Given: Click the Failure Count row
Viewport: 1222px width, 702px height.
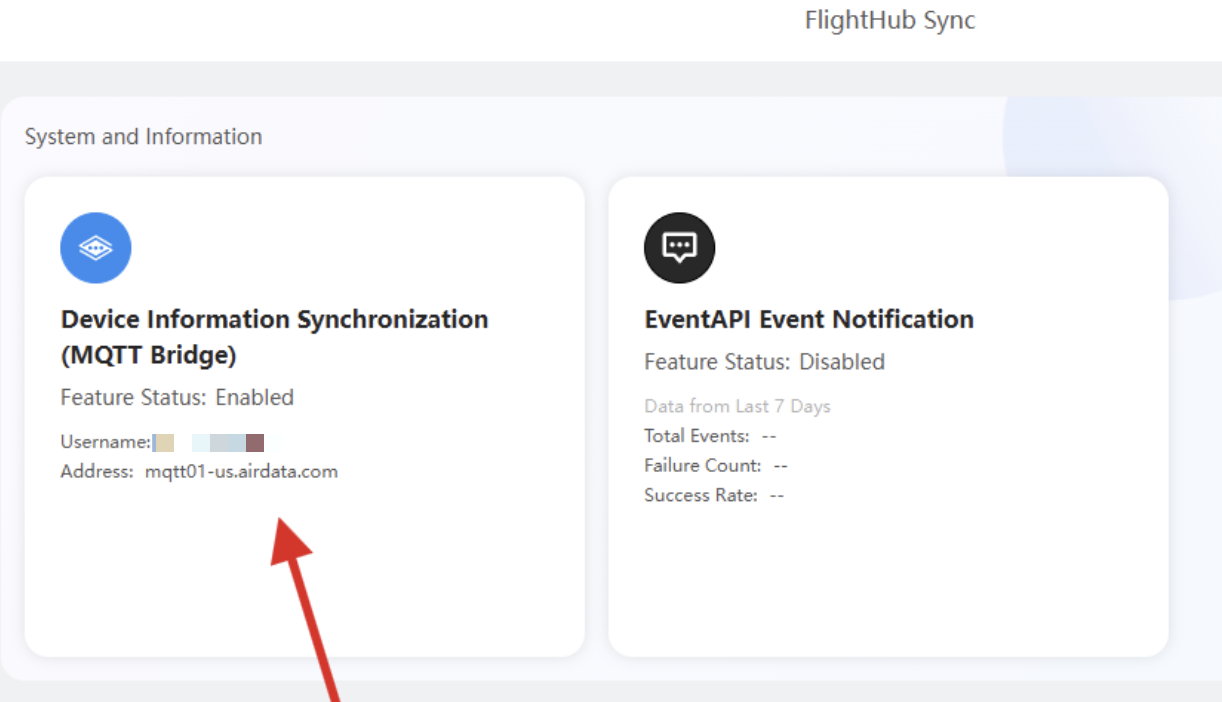Looking at the screenshot, I should point(717,466).
